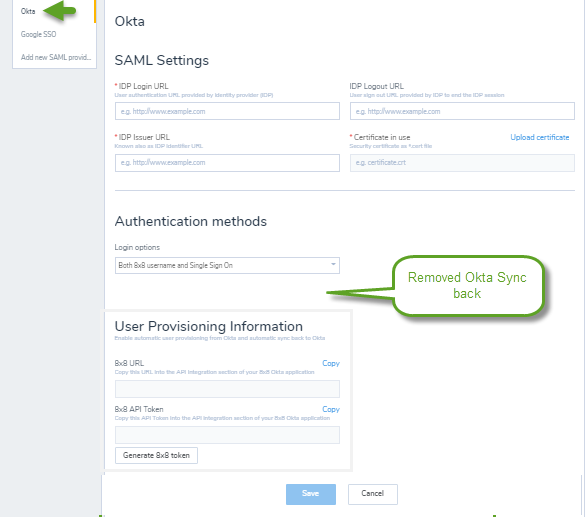Choose Add new SAML provider option
This screenshot has width=585, height=517.
(56, 57)
